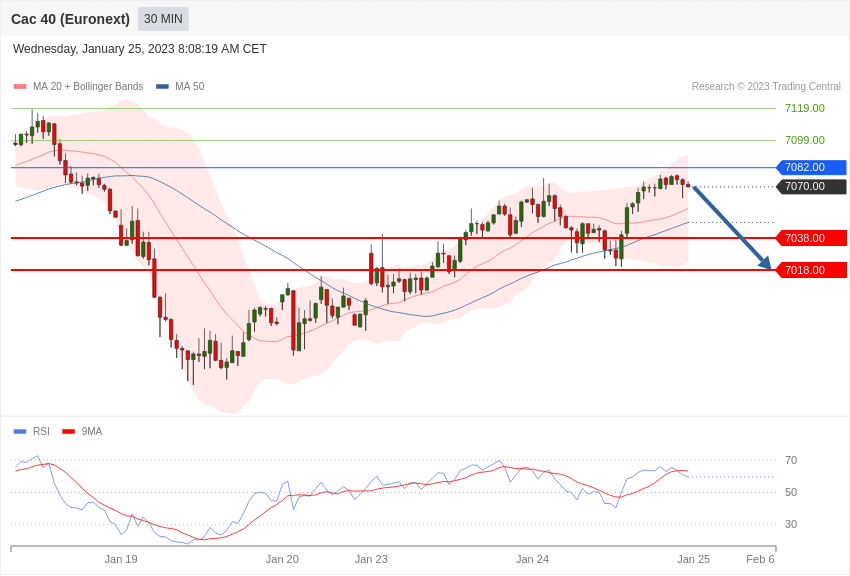Click the RSI 30 level label
This screenshot has height=576, width=850.
click(791, 524)
